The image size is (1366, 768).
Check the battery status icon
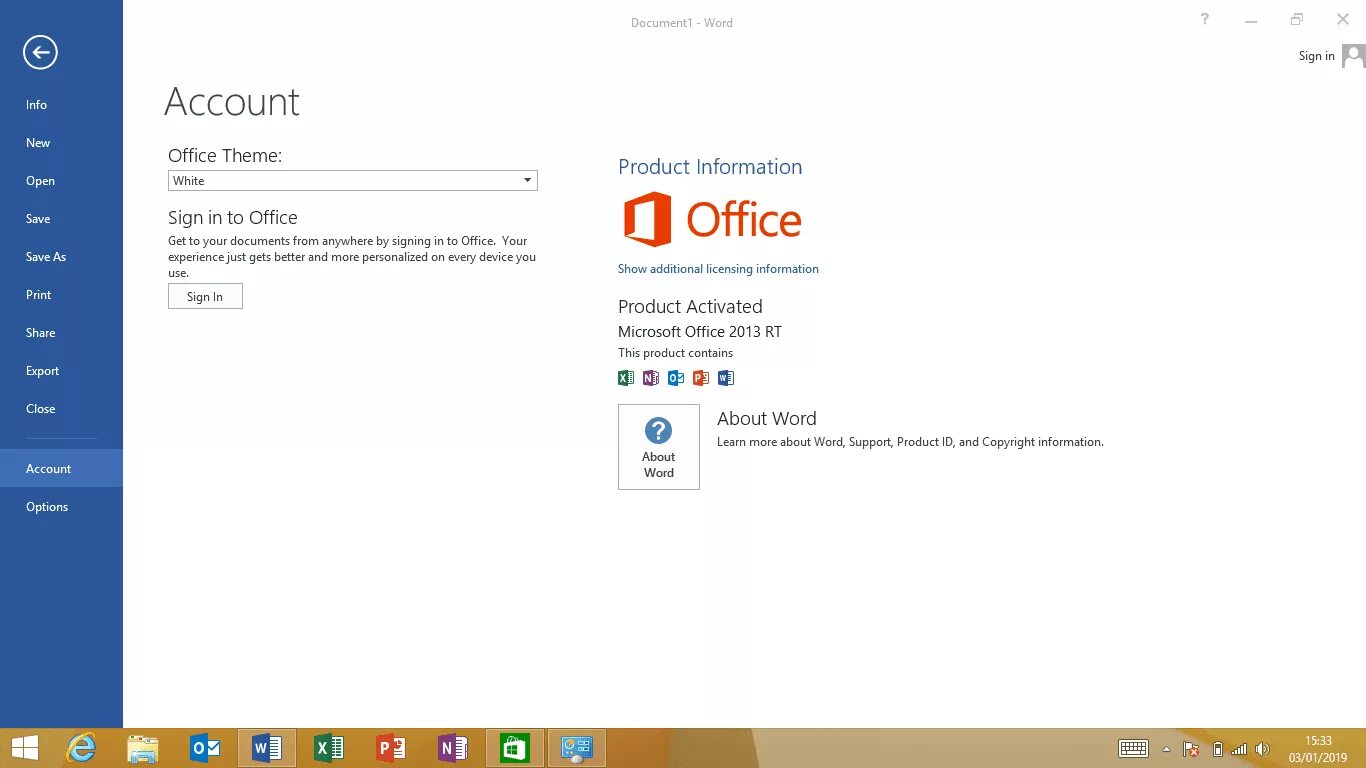(x=1217, y=749)
